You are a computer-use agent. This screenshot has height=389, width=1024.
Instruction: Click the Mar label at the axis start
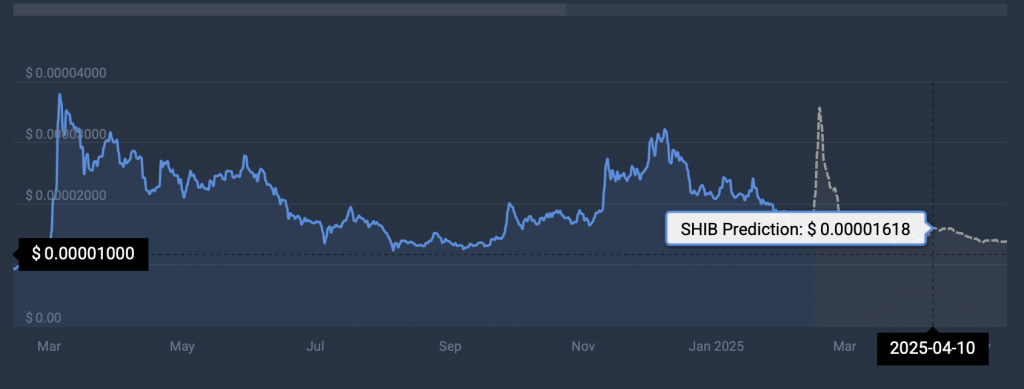tap(49, 346)
